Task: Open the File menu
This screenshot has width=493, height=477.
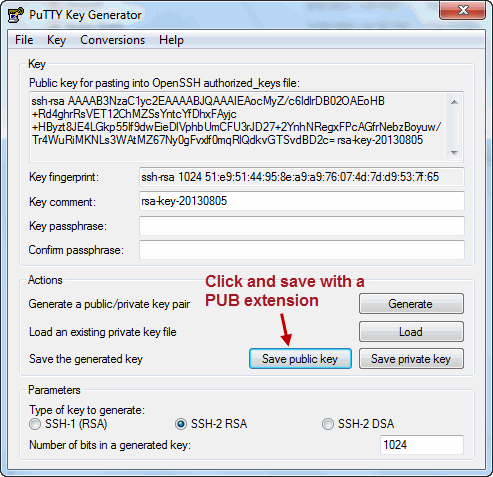Action: (24, 40)
